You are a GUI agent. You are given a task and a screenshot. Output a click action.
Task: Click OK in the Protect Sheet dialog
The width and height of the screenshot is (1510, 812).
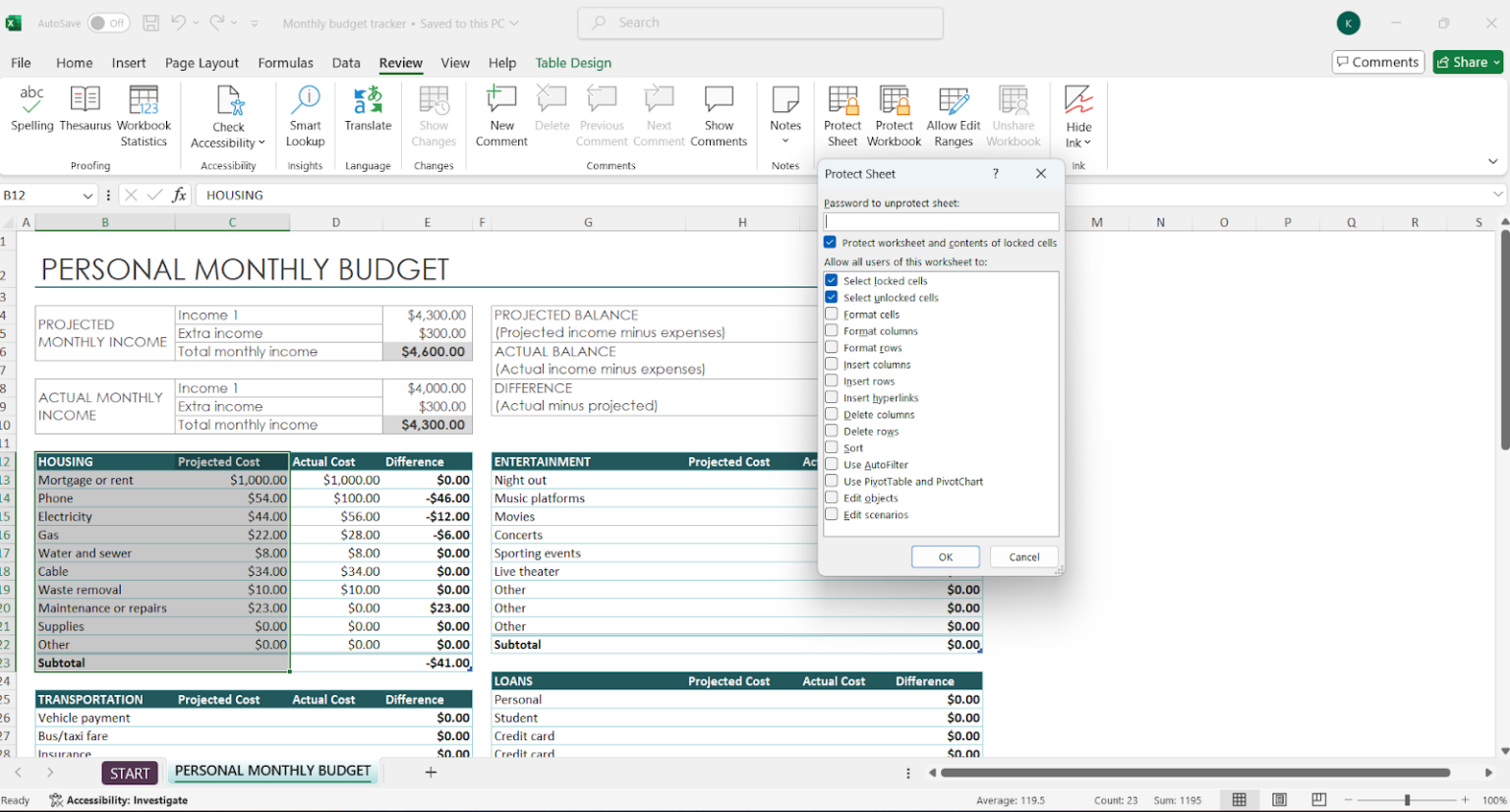coord(945,556)
